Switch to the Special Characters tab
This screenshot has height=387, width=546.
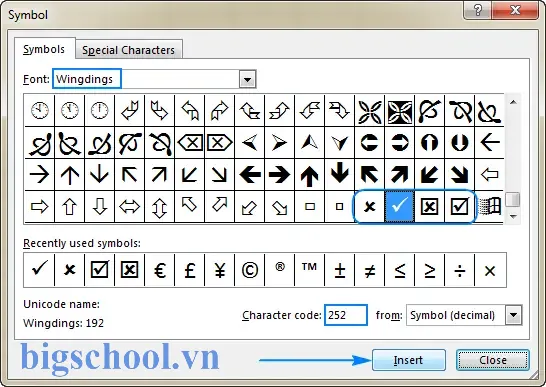coord(128,50)
